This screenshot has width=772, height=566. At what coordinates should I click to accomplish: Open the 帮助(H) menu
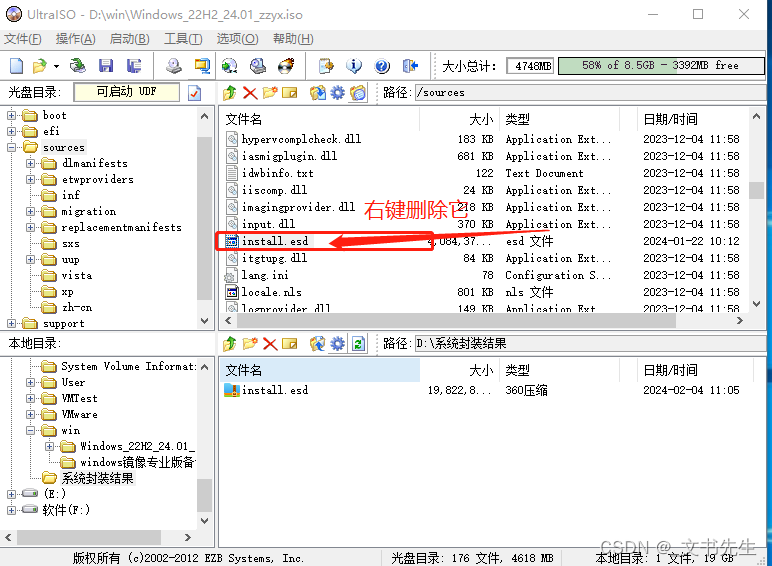point(293,39)
